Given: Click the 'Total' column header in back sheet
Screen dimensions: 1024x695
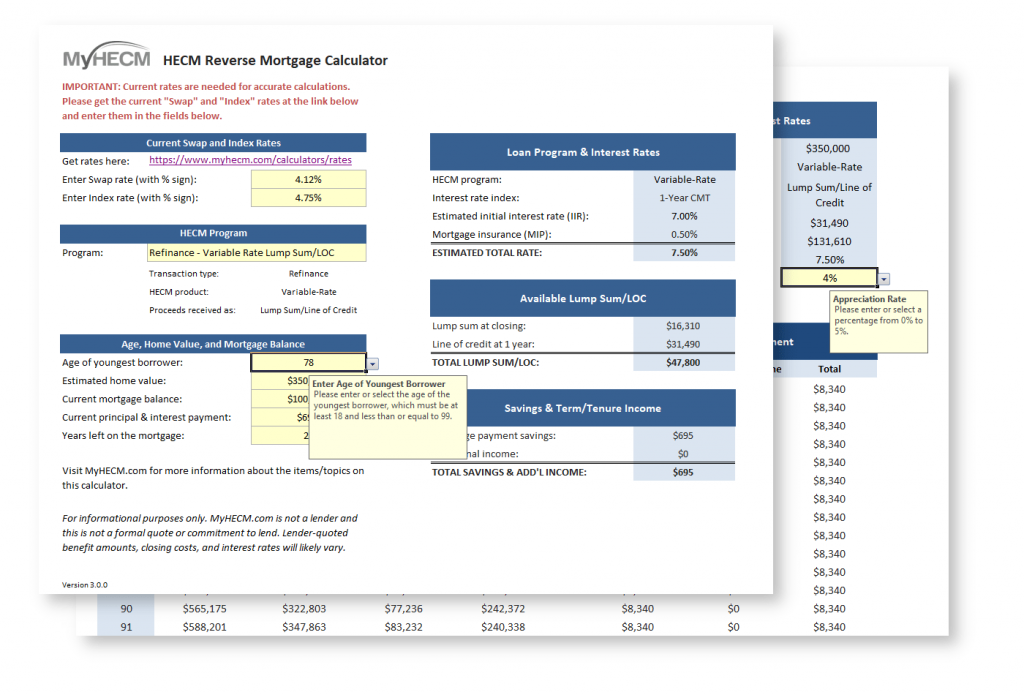Looking at the screenshot, I should [x=829, y=369].
